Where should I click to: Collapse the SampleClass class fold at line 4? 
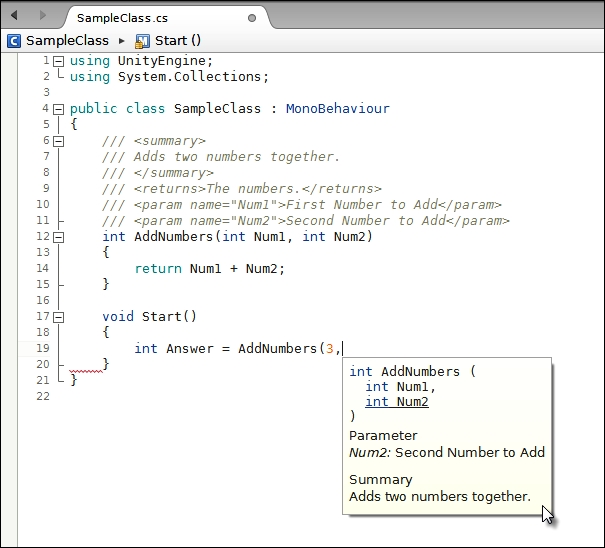click(x=58, y=109)
